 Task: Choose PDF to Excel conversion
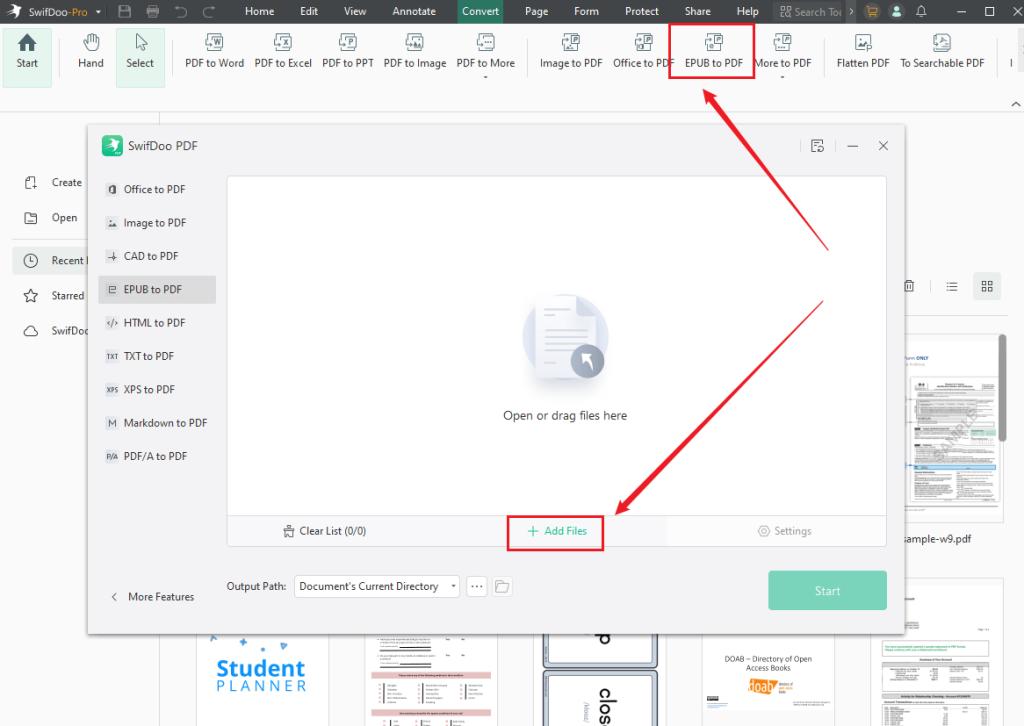pos(283,52)
